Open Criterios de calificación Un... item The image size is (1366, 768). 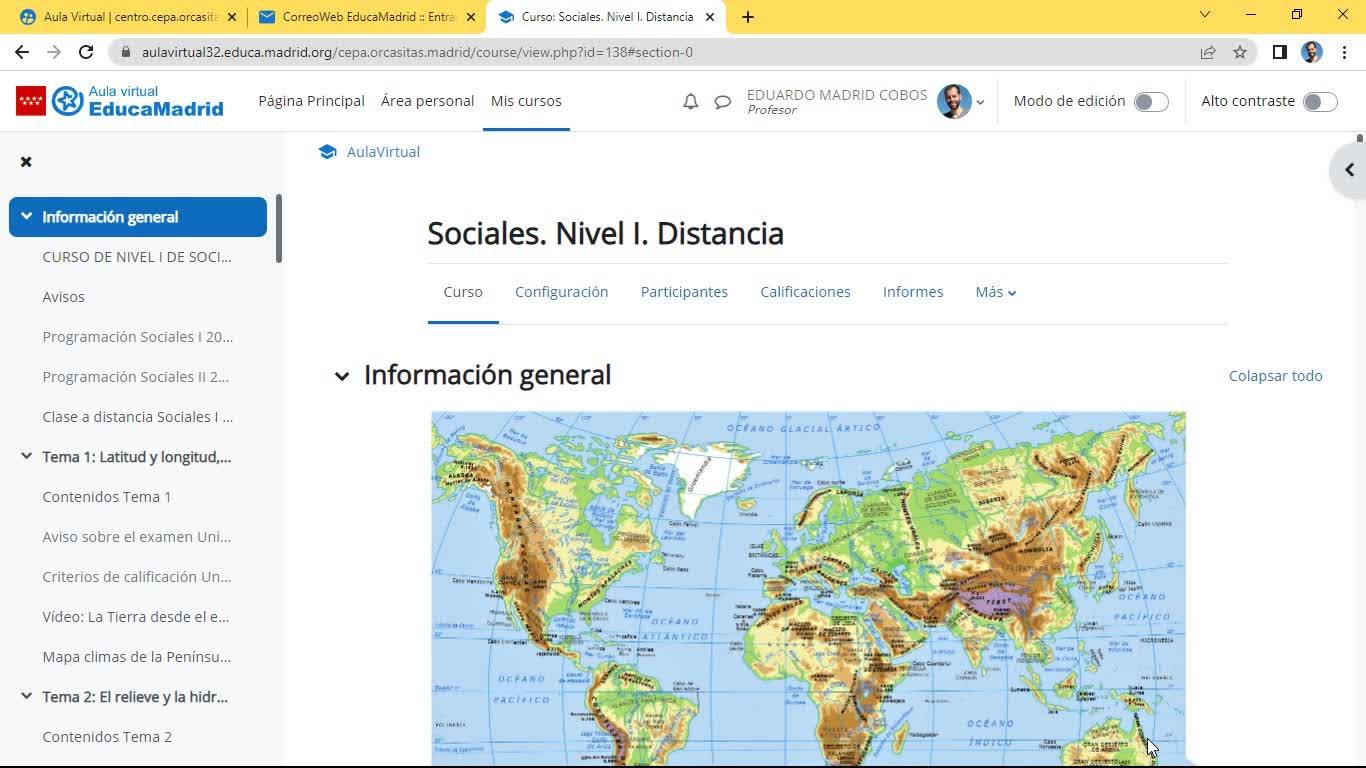137,577
